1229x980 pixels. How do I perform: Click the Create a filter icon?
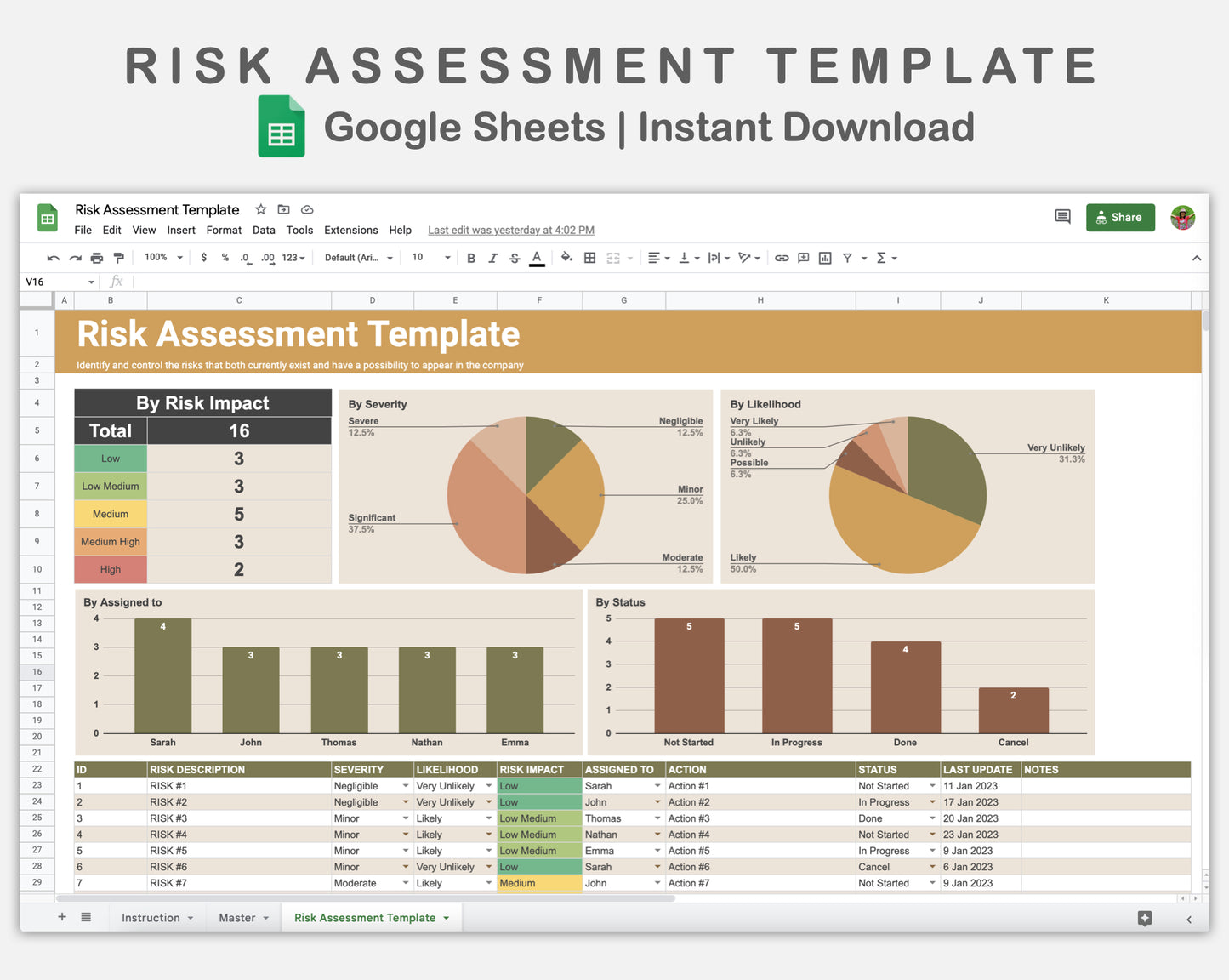tap(846, 258)
